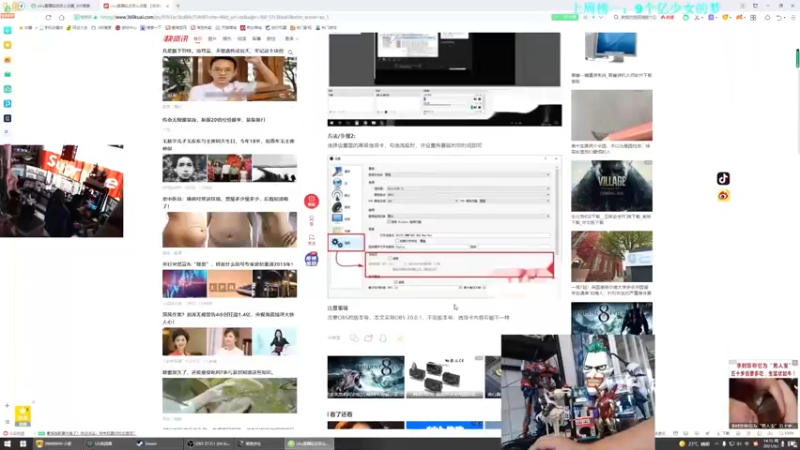
Task: Open the Village game sidebar thumbnail
Action: pyautogui.click(x=612, y=186)
